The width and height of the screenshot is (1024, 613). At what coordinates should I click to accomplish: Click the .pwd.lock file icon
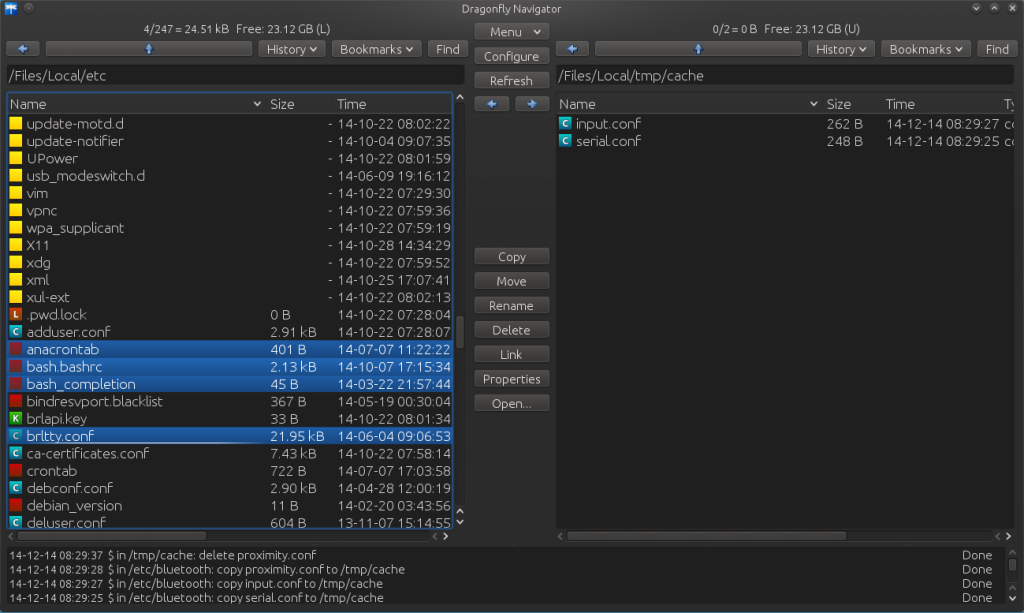tap(16, 314)
